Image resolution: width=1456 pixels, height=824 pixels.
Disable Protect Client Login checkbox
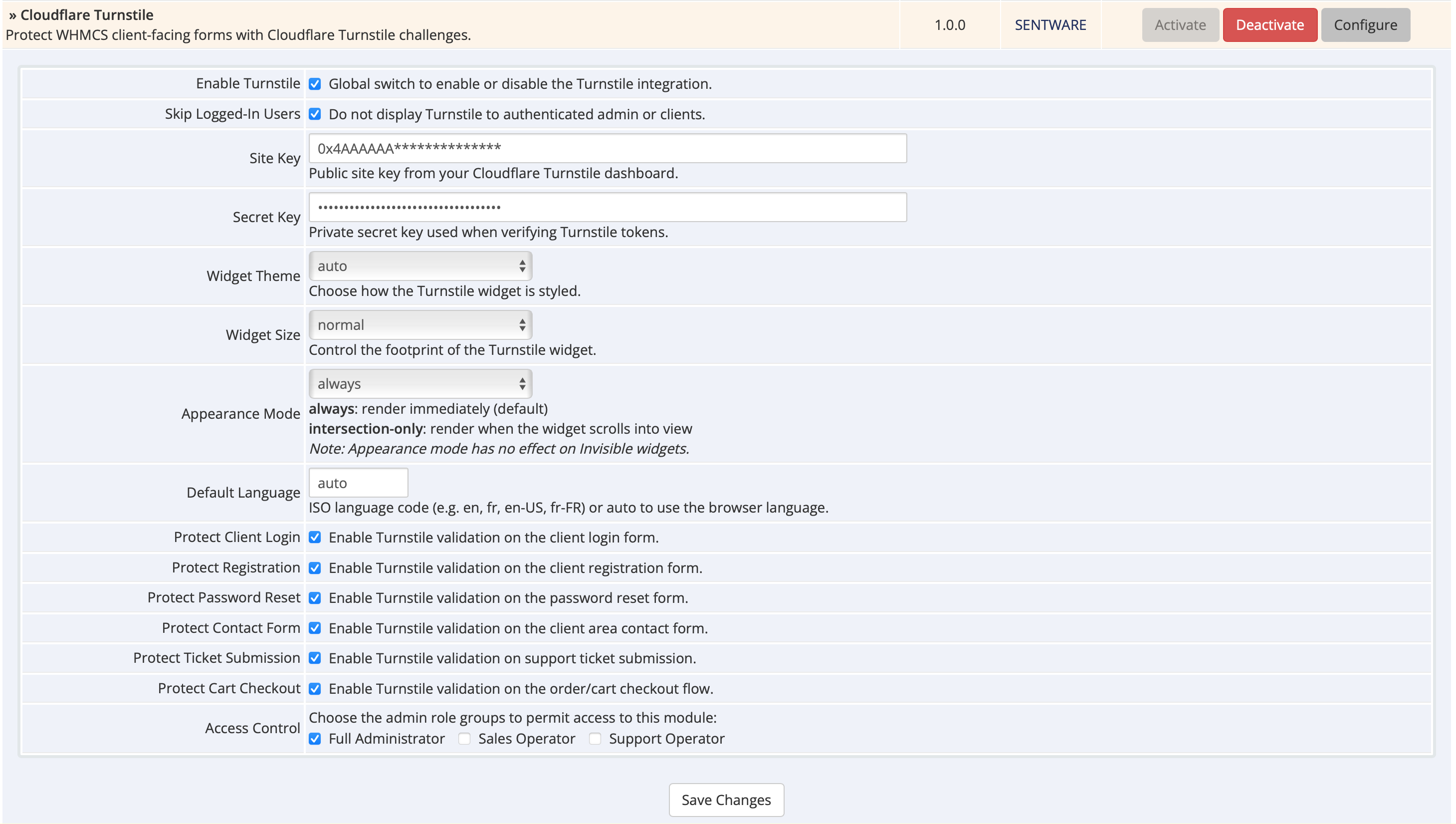pyautogui.click(x=315, y=537)
